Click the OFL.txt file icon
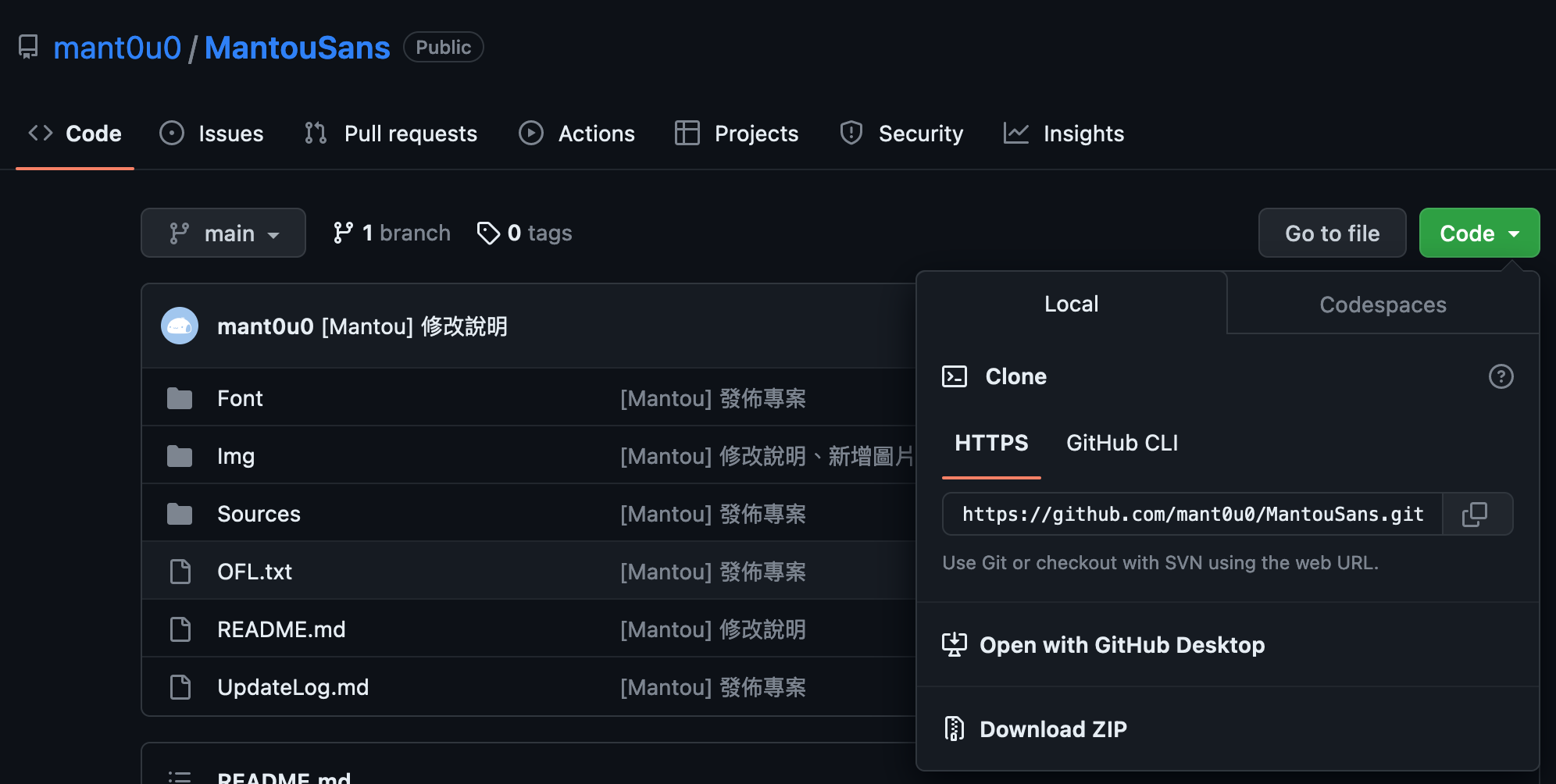Image resolution: width=1556 pixels, height=784 pixels. pyautogui.click(x=180, y=572)
